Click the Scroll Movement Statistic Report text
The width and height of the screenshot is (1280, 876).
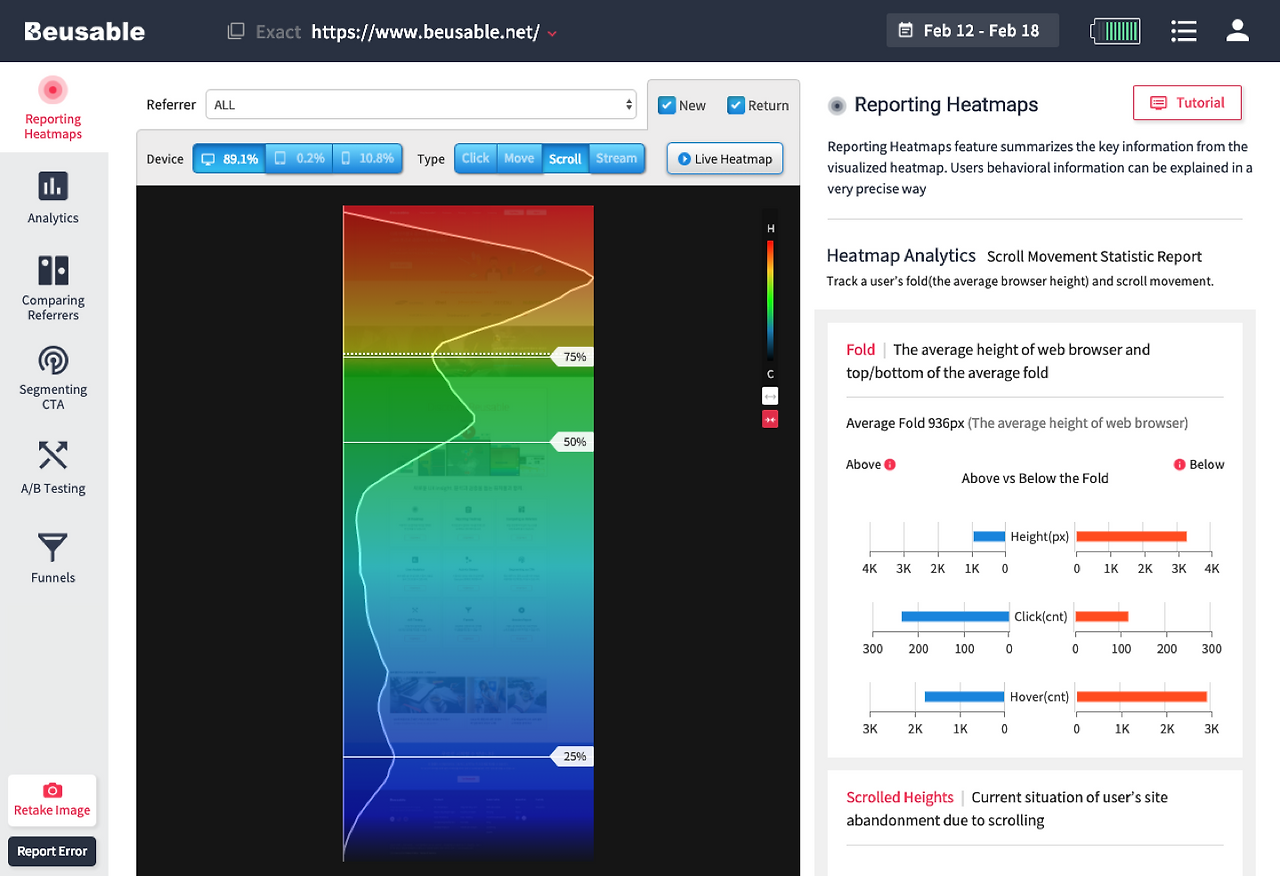[x=1094, y=257]
